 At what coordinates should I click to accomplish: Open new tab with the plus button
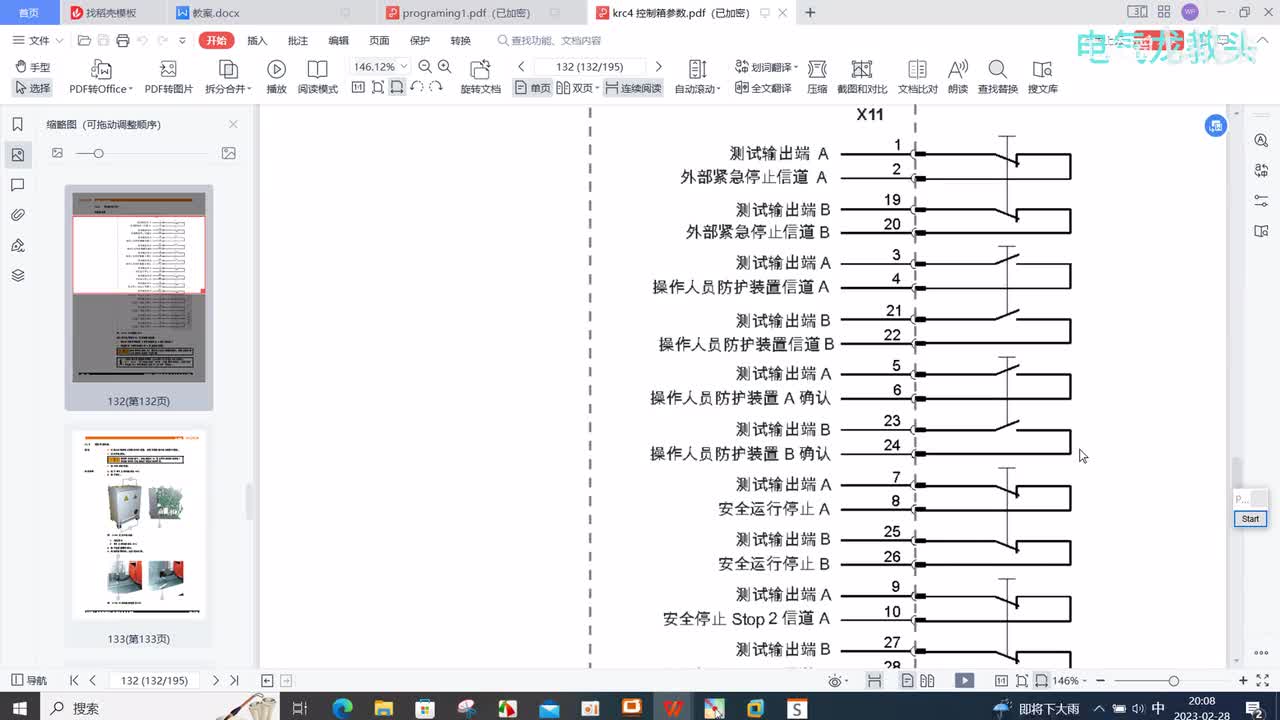click(x=810, y=13)
